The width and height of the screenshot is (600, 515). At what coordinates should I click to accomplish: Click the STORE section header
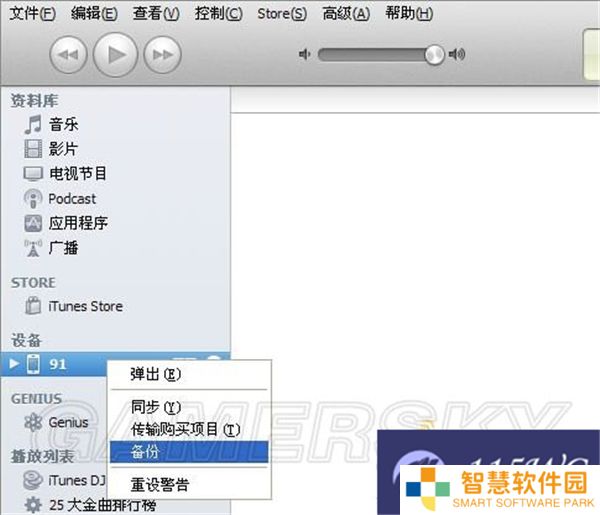click(33, 283)
